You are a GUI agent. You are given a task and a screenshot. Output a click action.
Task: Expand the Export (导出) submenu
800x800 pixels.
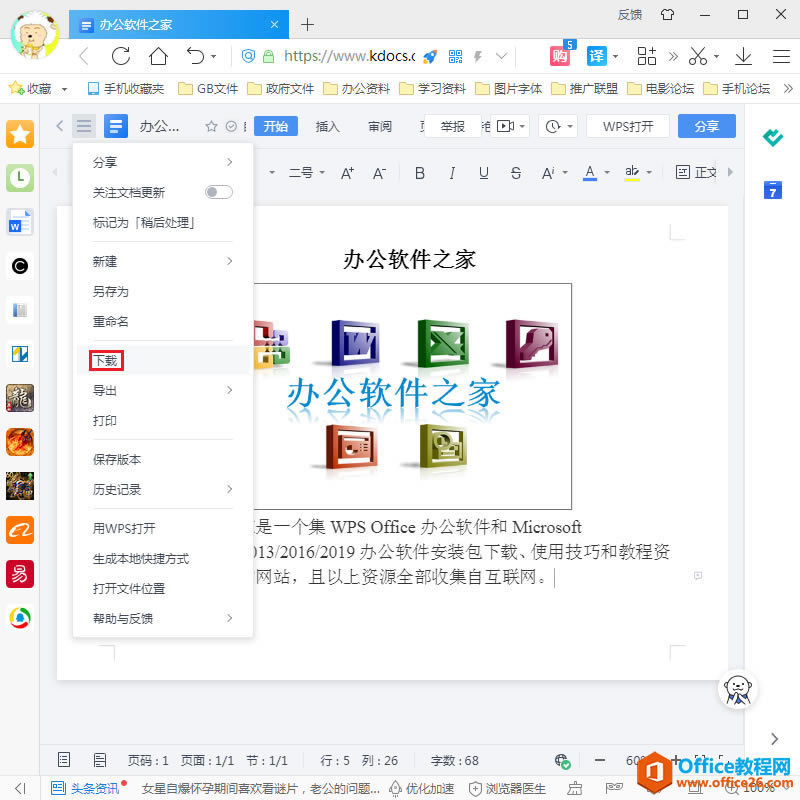(230, 390)
